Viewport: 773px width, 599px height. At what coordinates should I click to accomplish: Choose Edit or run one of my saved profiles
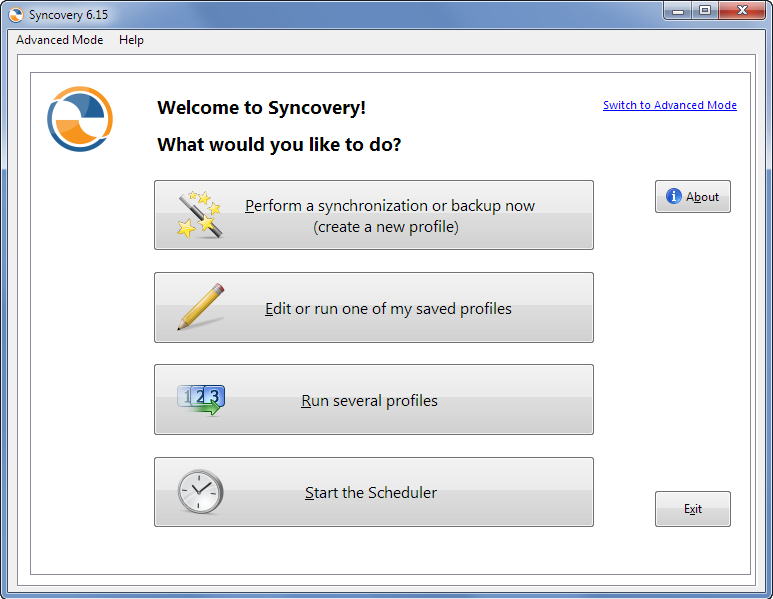coord(388,309)
